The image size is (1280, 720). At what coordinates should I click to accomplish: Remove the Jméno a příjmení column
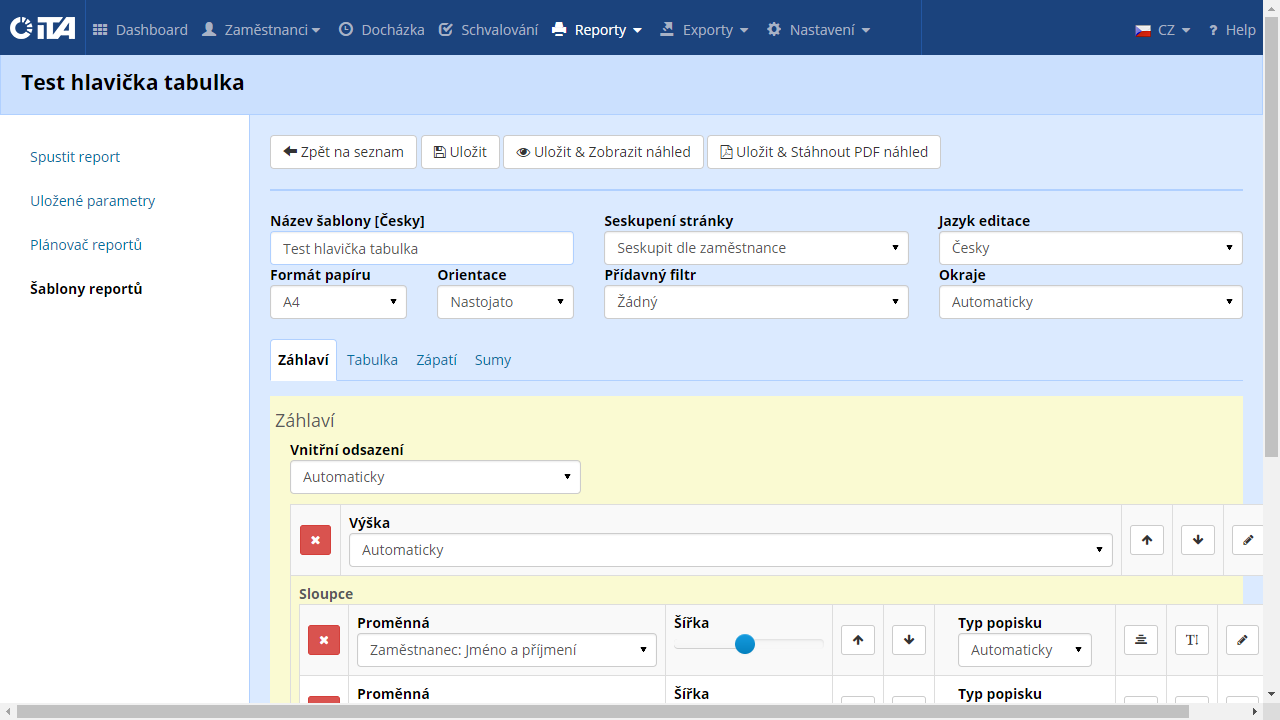(x=323, y=640)
